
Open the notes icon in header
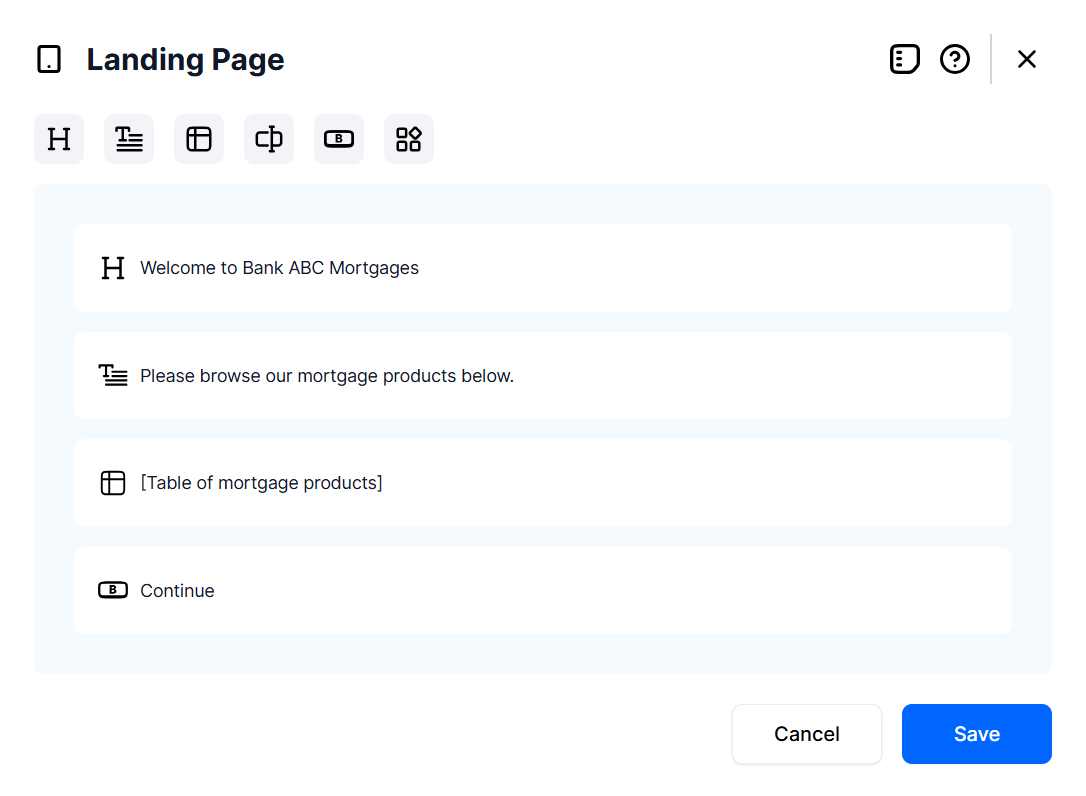tap(904, 60)
